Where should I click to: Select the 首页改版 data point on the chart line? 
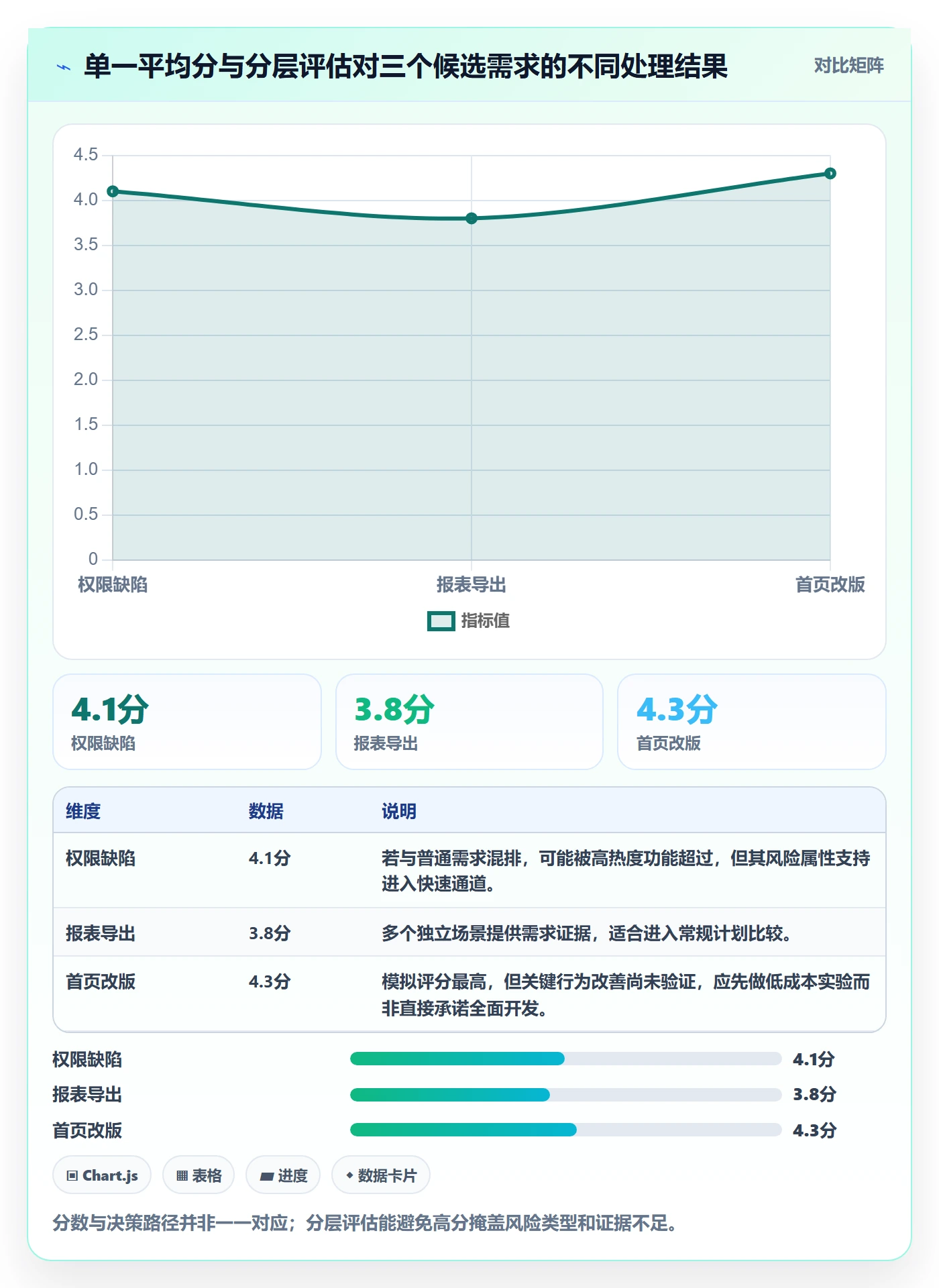[830, 174]
